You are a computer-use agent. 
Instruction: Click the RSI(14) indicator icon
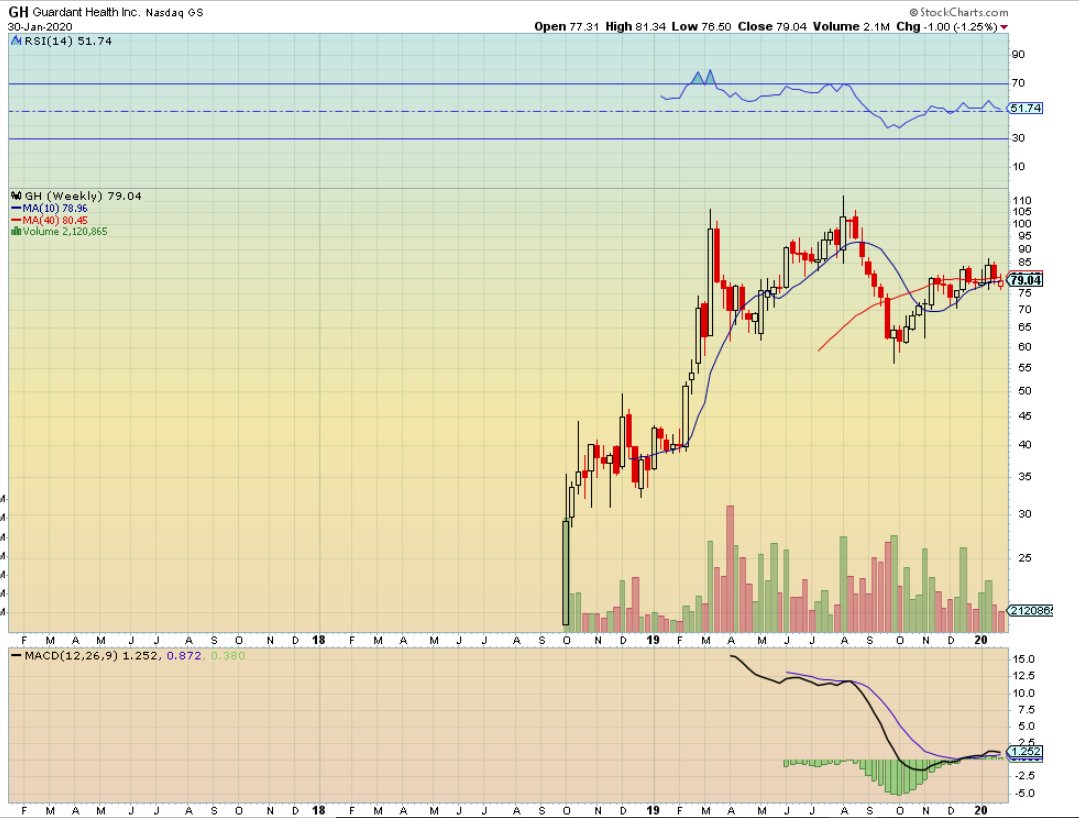(17, 41)
